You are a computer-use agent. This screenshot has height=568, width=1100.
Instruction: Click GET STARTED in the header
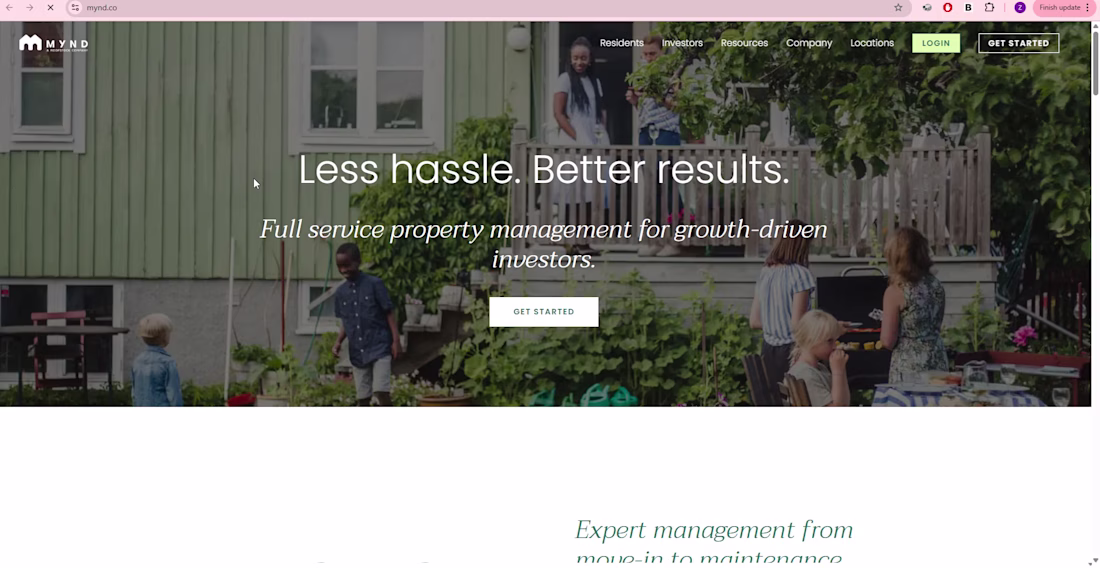click(x=1019, y=43)
